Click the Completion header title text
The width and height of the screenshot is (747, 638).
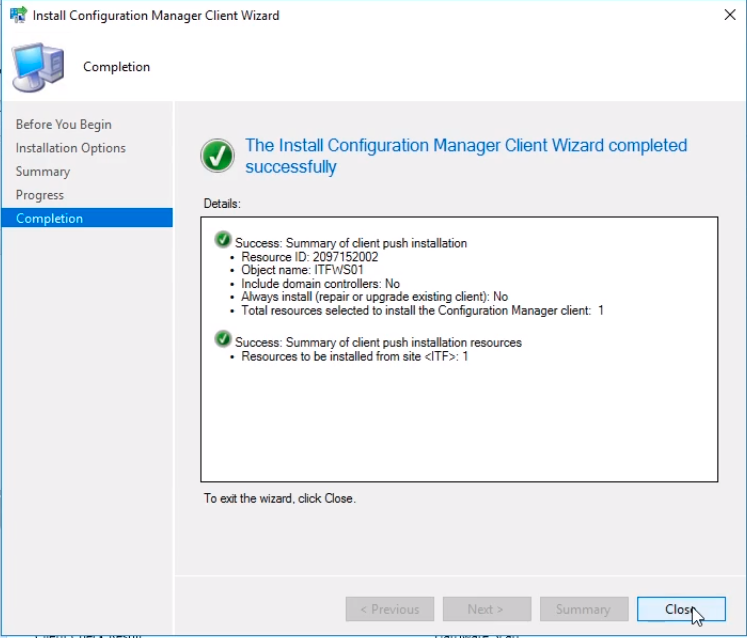(x=116, y=67)
